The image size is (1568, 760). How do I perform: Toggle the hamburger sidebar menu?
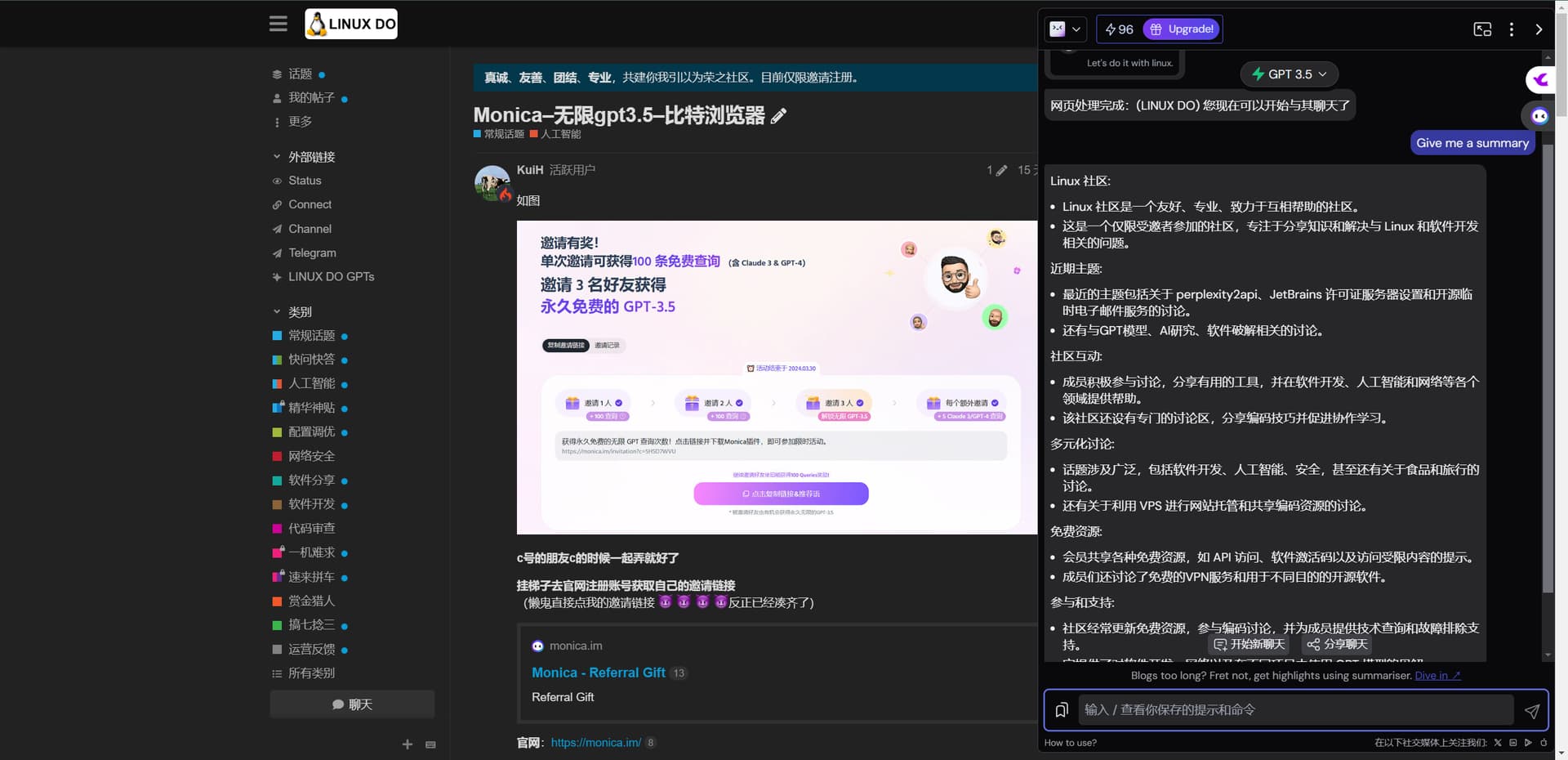[x=278, y=24]
